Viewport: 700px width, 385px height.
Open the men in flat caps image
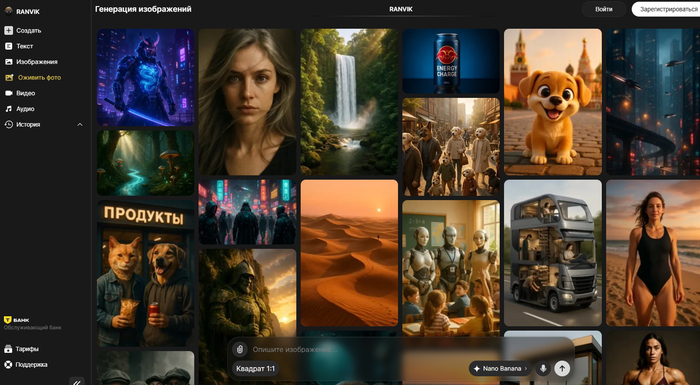(146, 368)
